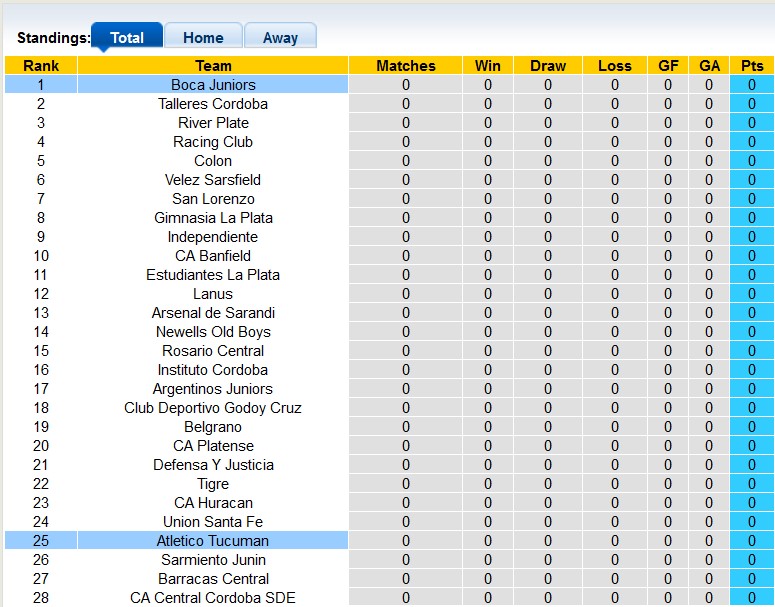
Task: Click the Team column header
Action: tap(213, 66)
